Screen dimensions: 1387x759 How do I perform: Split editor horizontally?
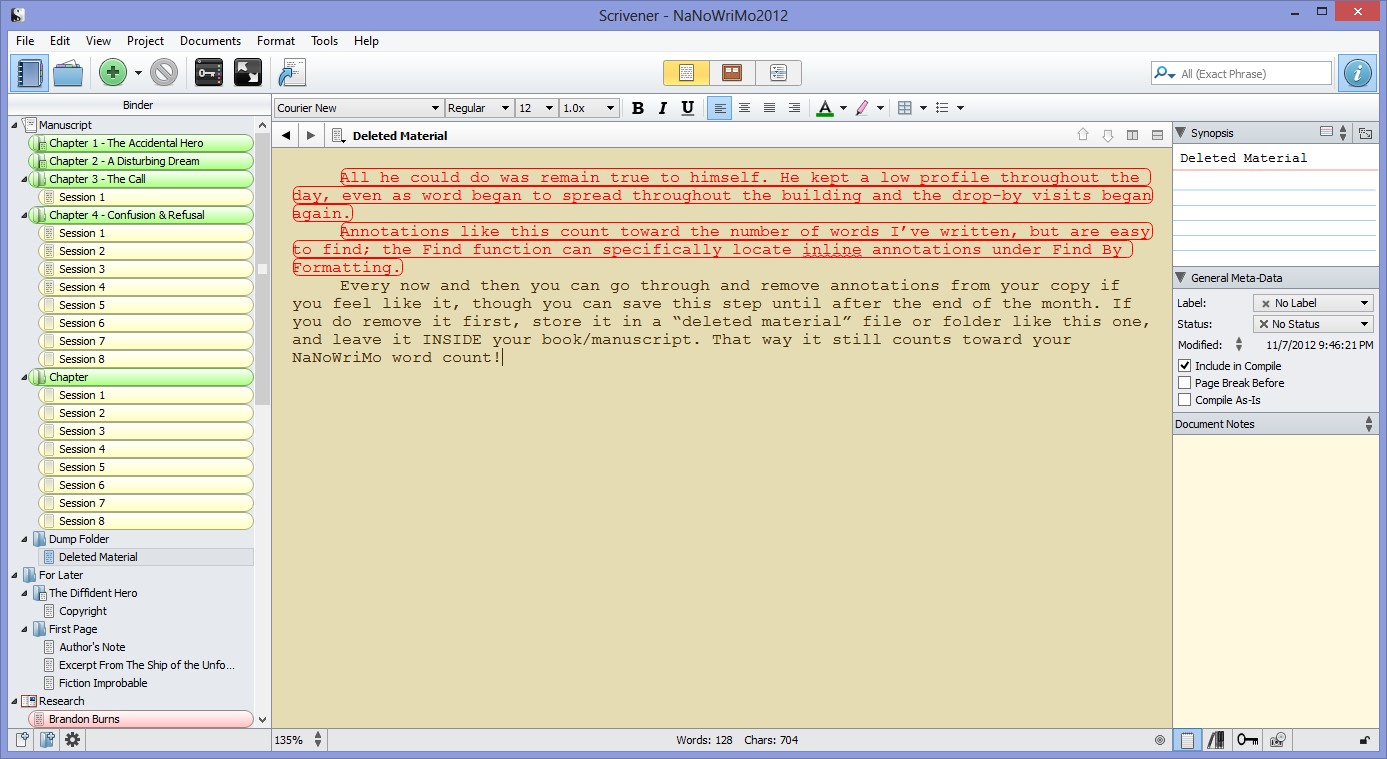(x=1157, y=136)
